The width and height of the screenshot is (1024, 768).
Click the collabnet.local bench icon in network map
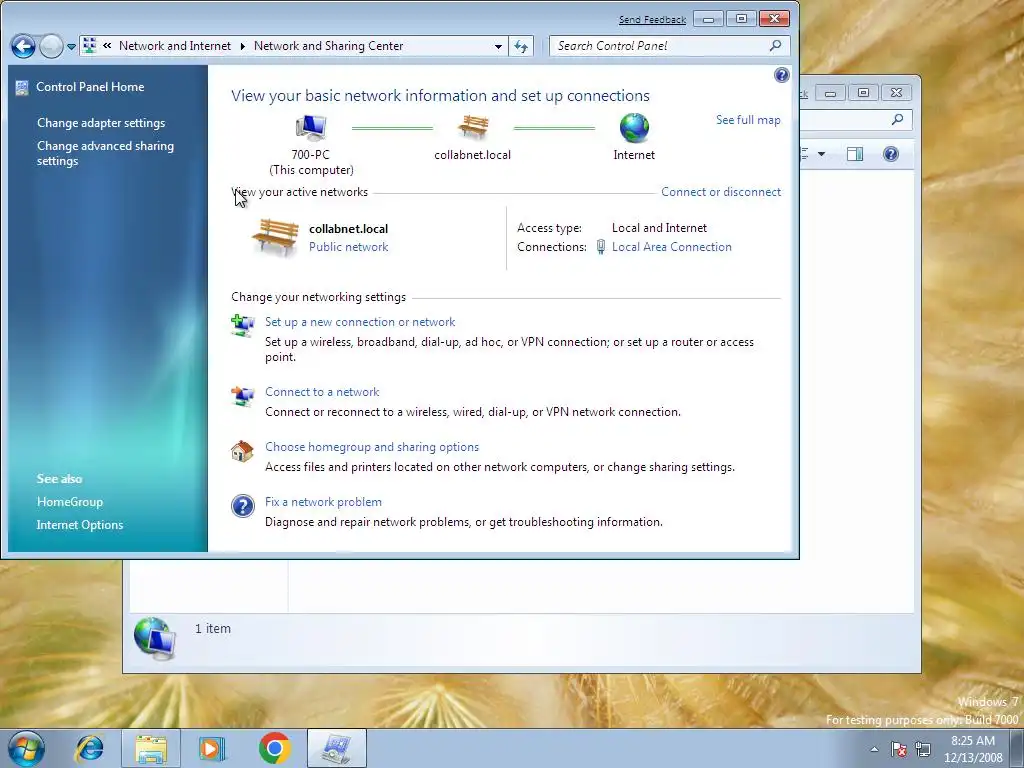[473, 127]
